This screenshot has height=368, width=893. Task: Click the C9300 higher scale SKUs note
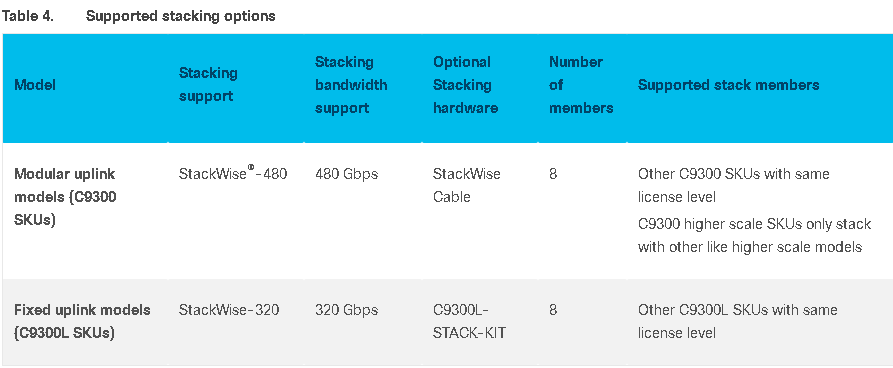point(754,235)
